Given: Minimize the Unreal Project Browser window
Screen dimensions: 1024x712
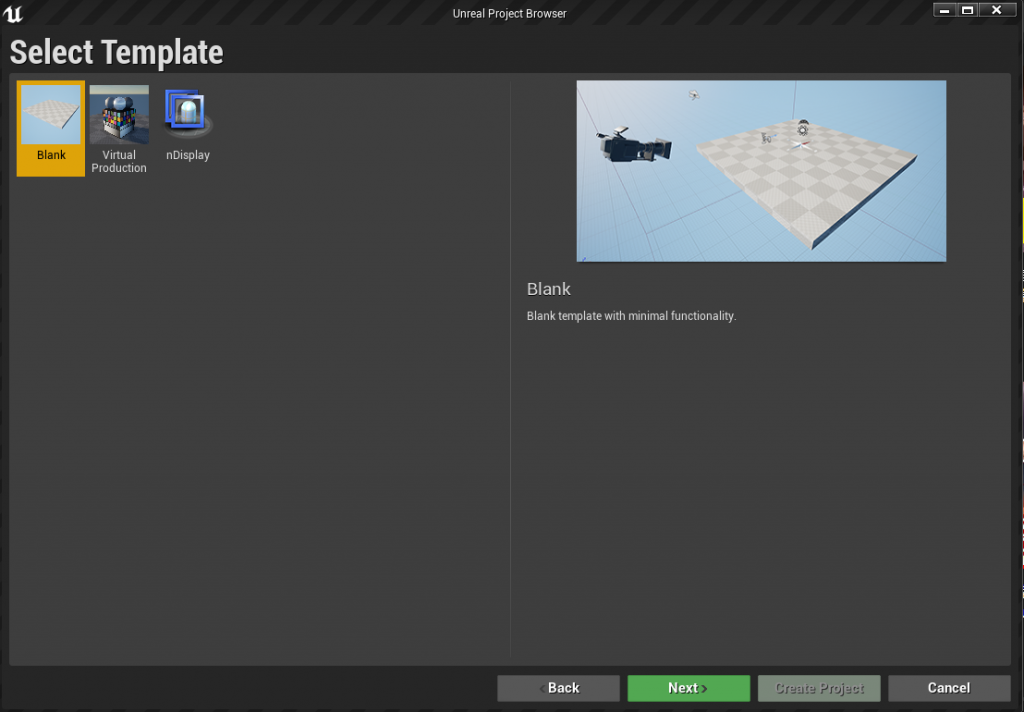Looking at the screenshot, I should [944, 10].
